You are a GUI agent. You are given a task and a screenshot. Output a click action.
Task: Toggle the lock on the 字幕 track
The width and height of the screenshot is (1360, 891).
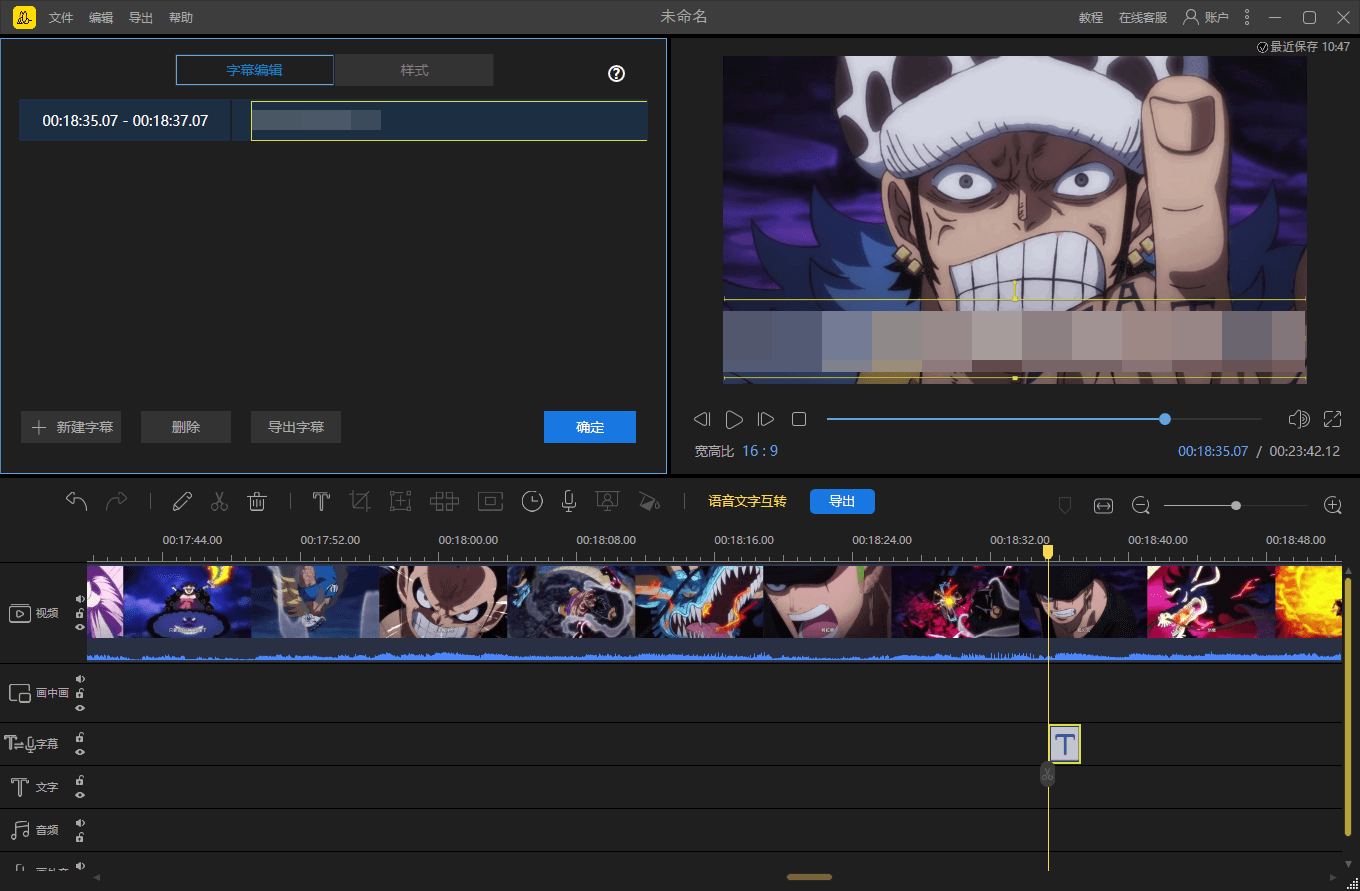click(x=80, y=738)
